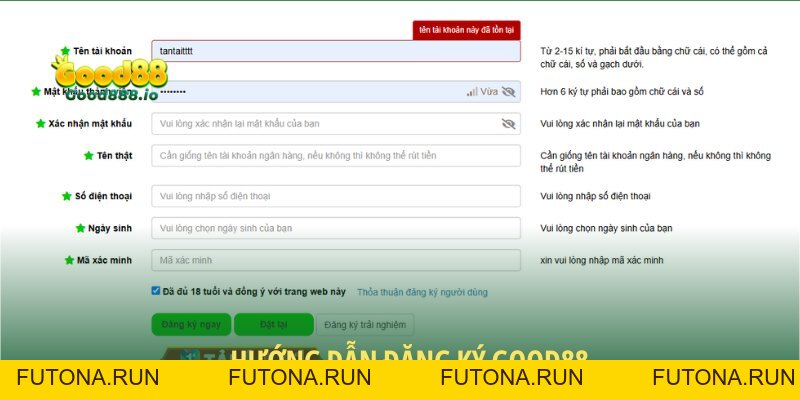Click the green star beside Tên thật

89,156
